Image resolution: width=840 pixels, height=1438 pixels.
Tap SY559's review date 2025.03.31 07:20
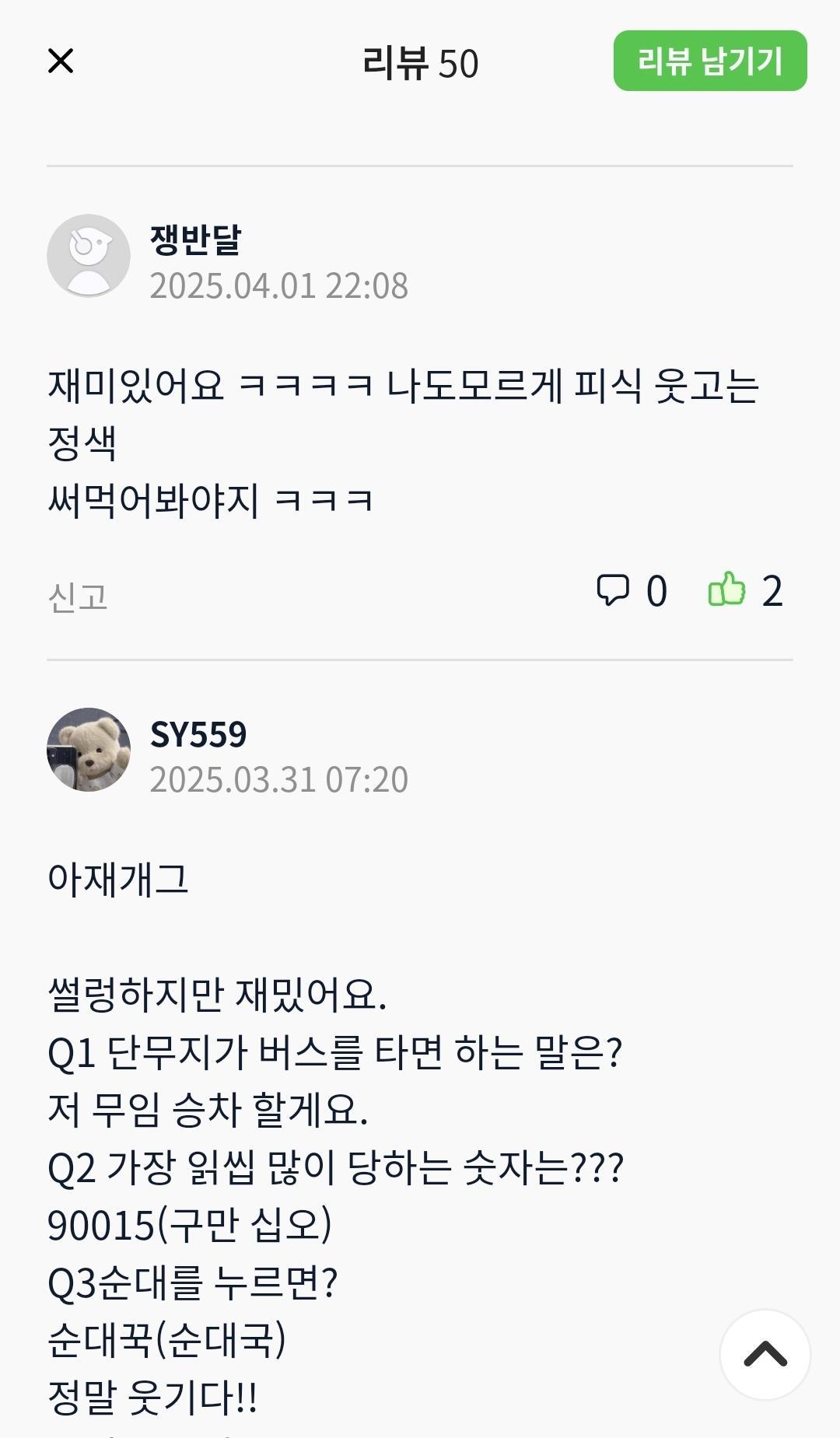[x=278, y=782]
